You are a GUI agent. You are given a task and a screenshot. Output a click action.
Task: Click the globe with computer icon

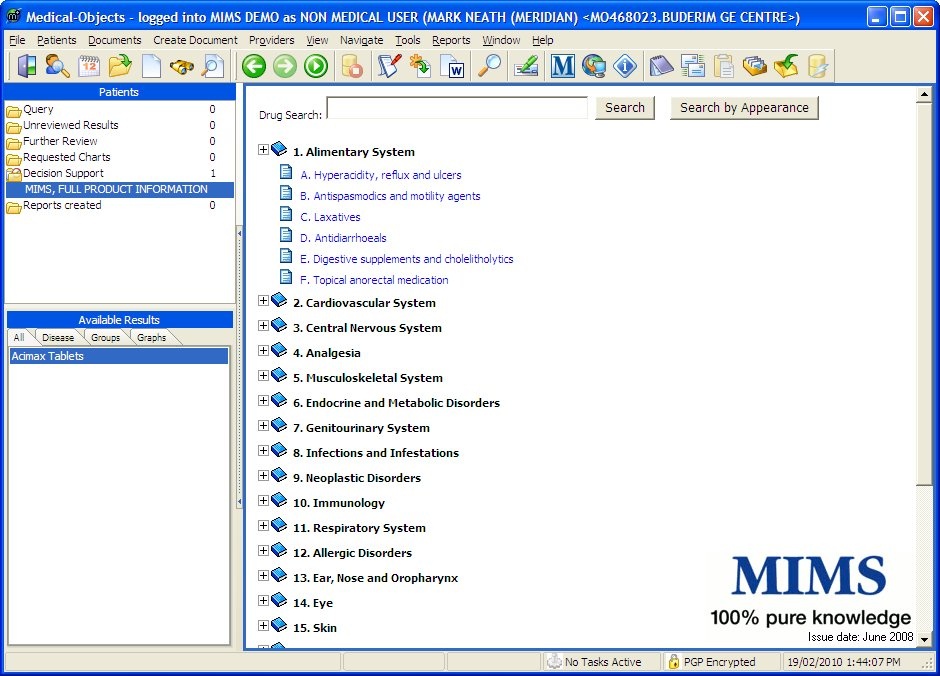tap(593, 66)
